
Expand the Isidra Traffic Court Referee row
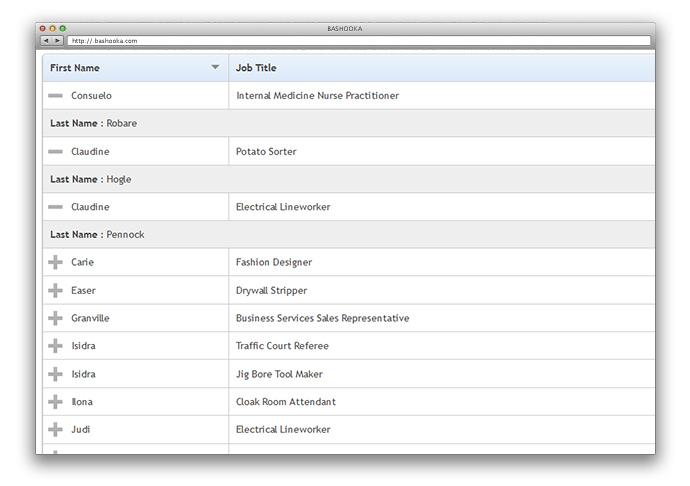click(55, 346)
